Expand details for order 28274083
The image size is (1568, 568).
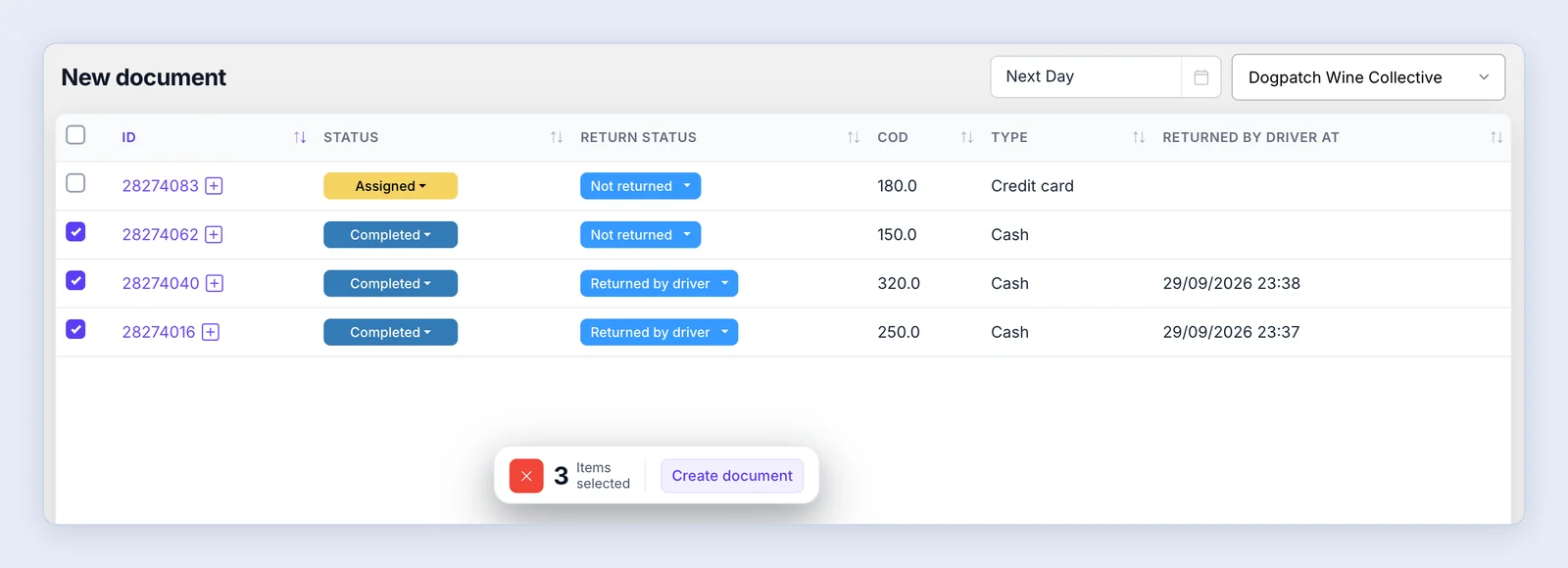(x=214, y=186)
